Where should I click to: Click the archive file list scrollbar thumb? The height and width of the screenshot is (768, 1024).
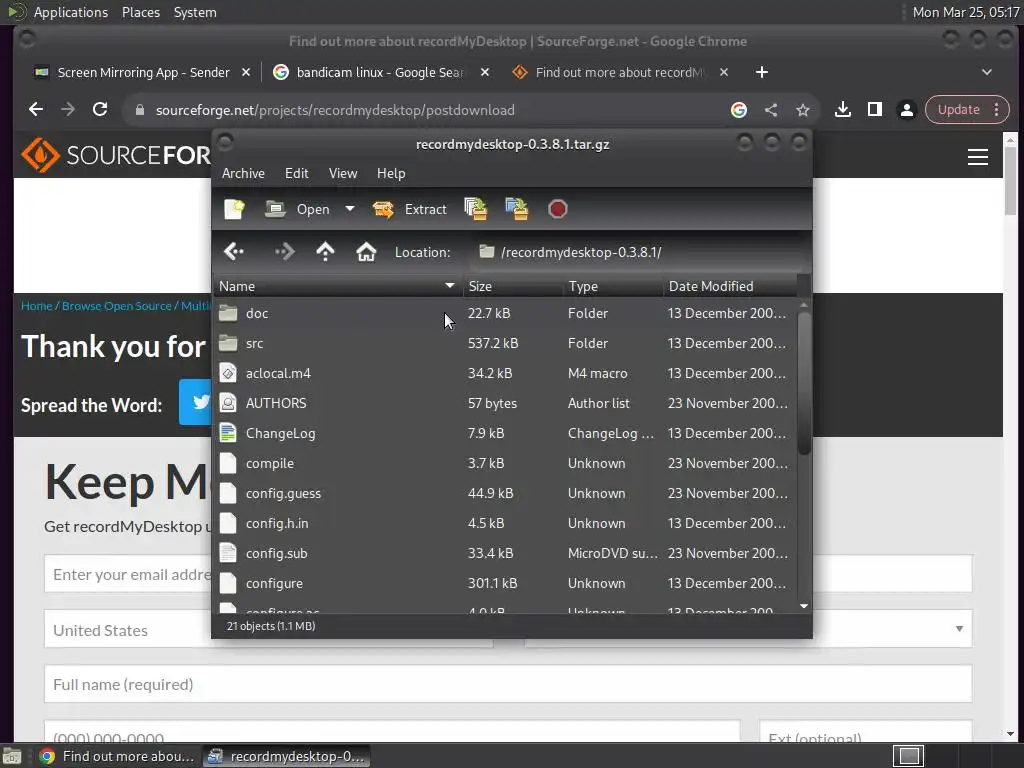click(804, 383)
